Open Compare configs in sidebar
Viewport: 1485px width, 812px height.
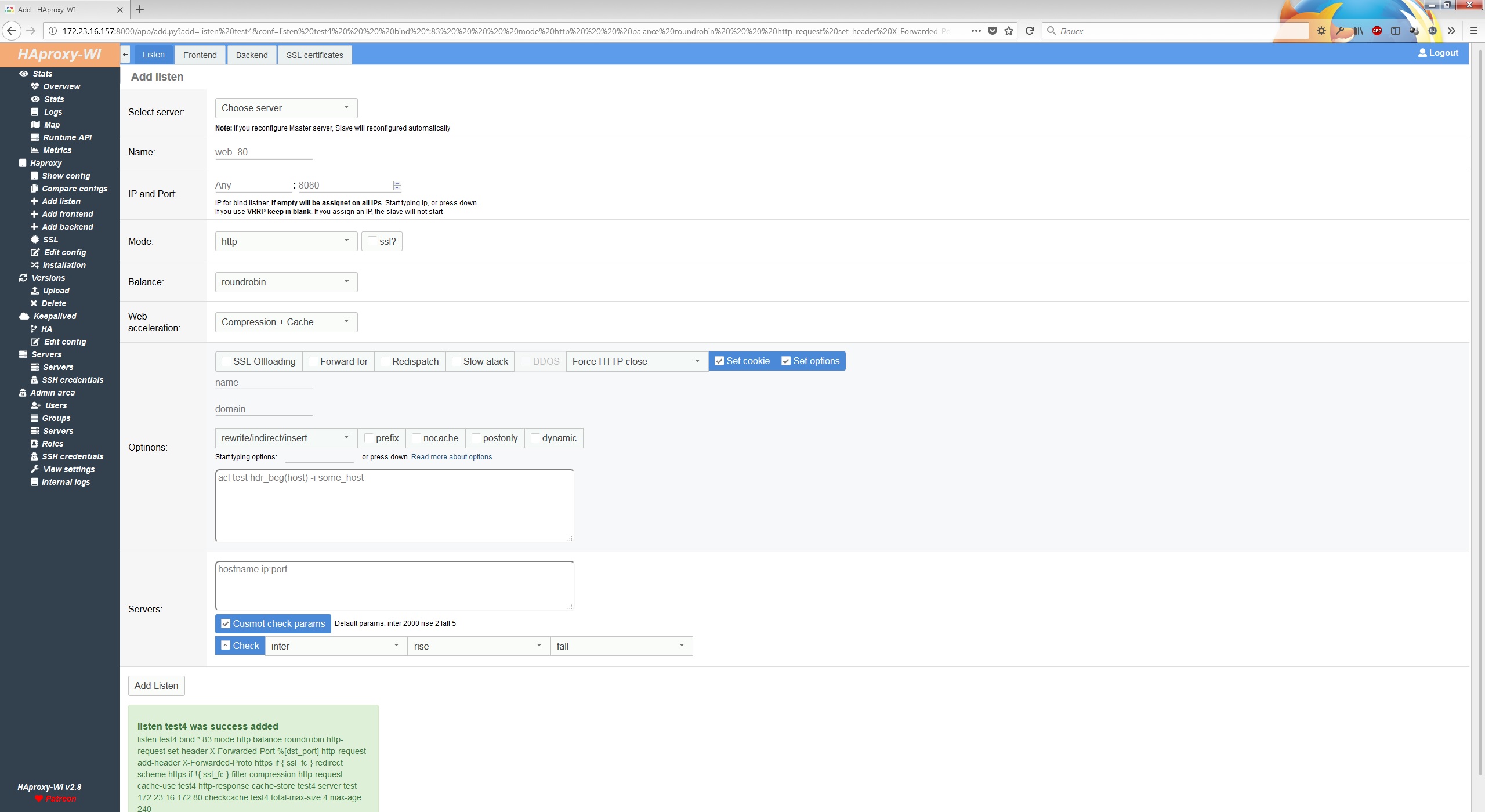pos(74,188)
